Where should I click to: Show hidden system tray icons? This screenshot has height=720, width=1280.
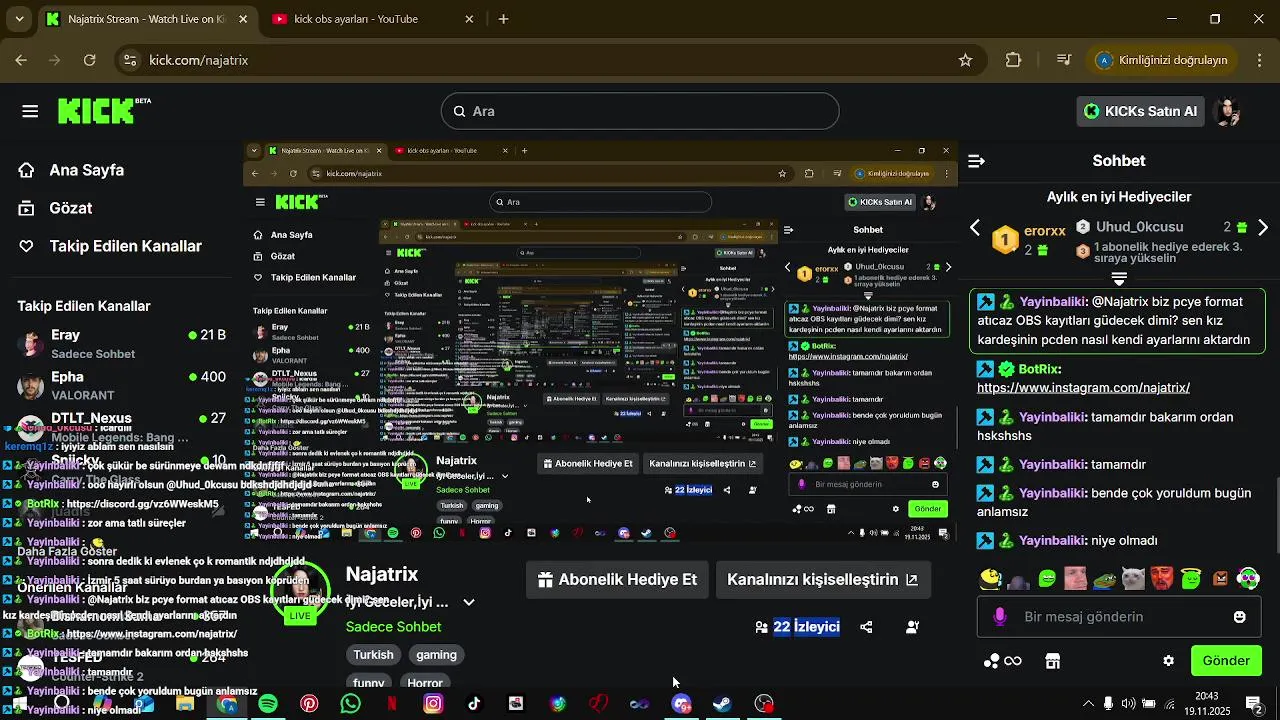(x=1089, y=704)
